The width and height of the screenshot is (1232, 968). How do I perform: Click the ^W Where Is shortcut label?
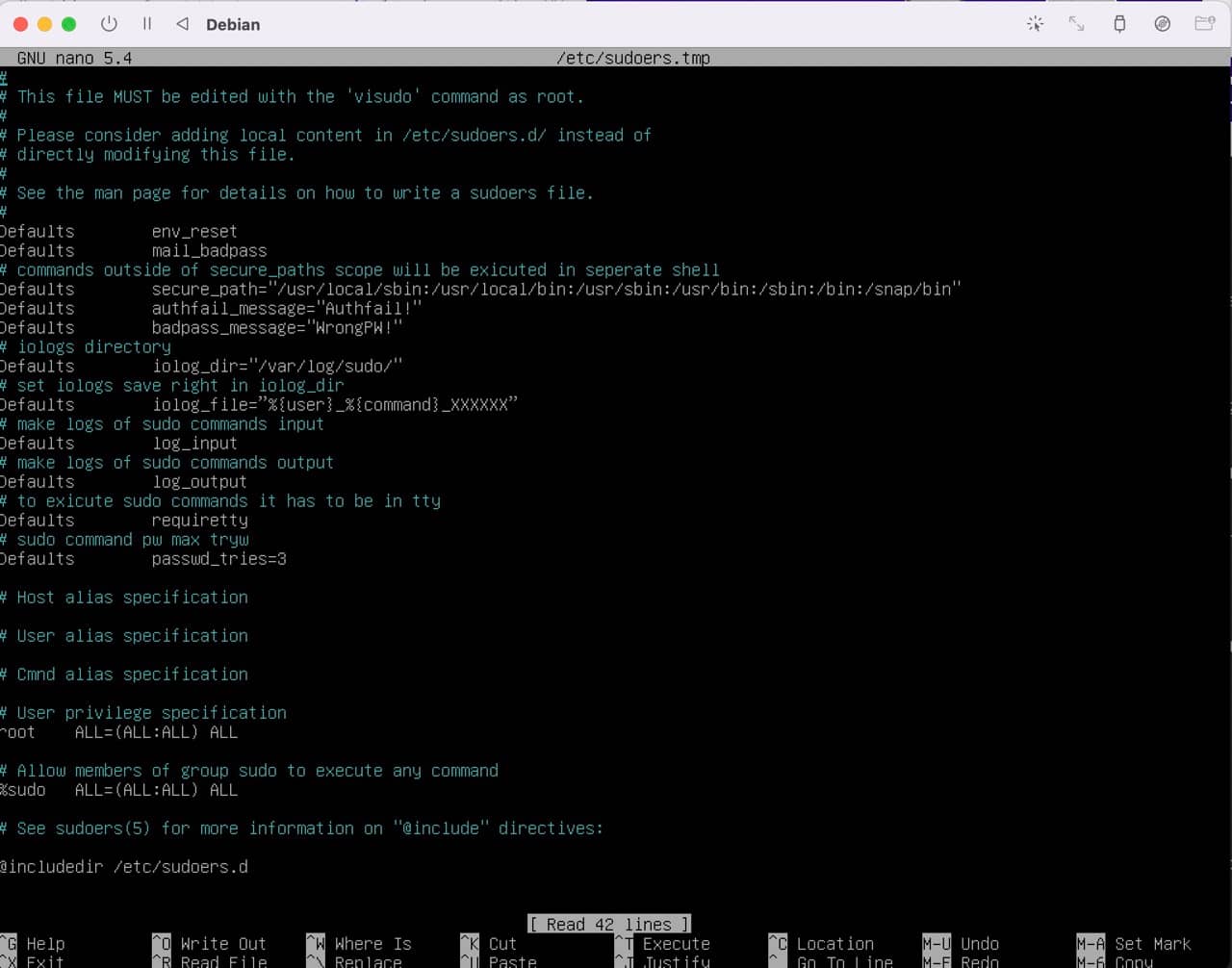(x=359, y=944)
